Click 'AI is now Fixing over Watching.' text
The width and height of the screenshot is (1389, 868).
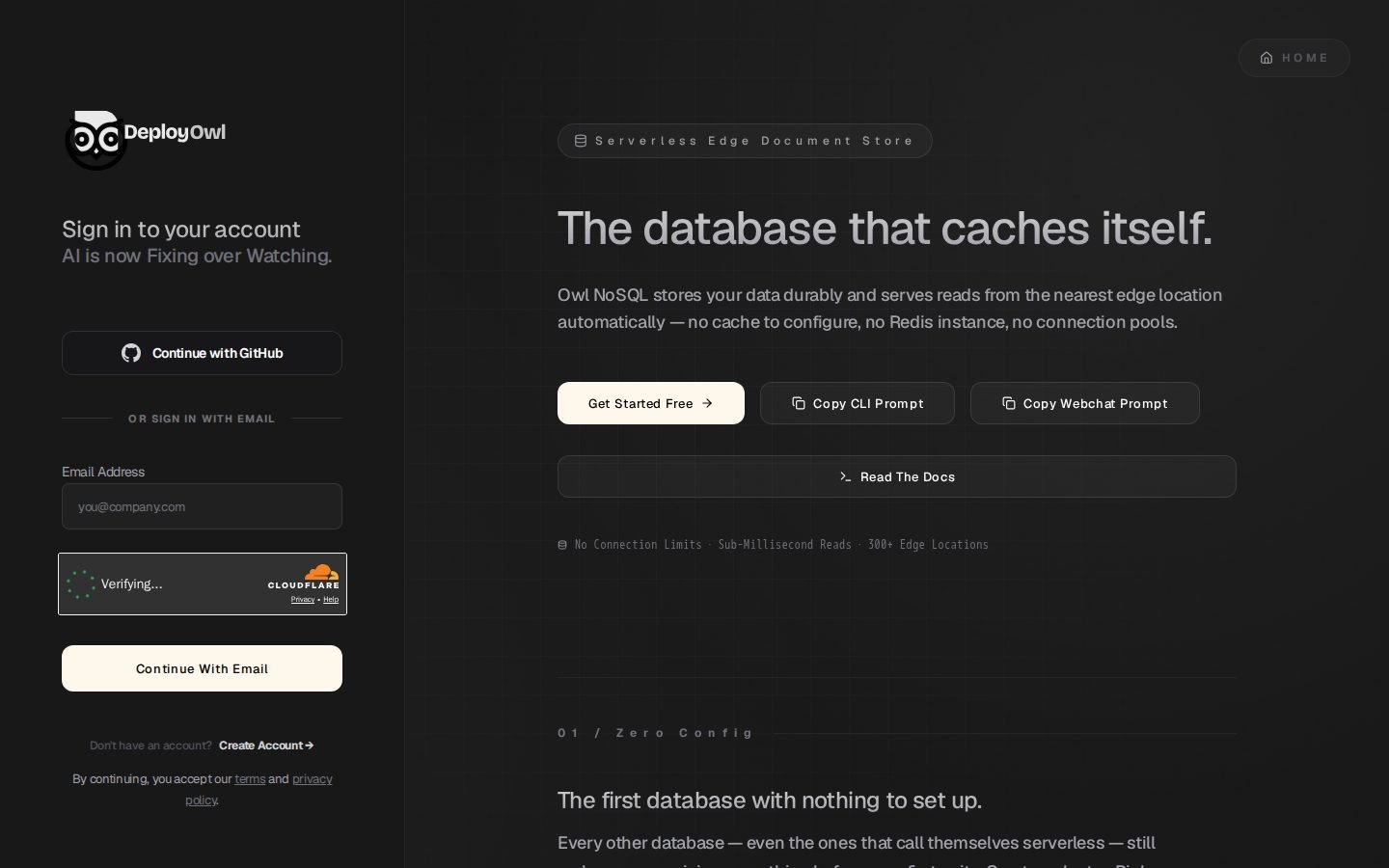197,256
